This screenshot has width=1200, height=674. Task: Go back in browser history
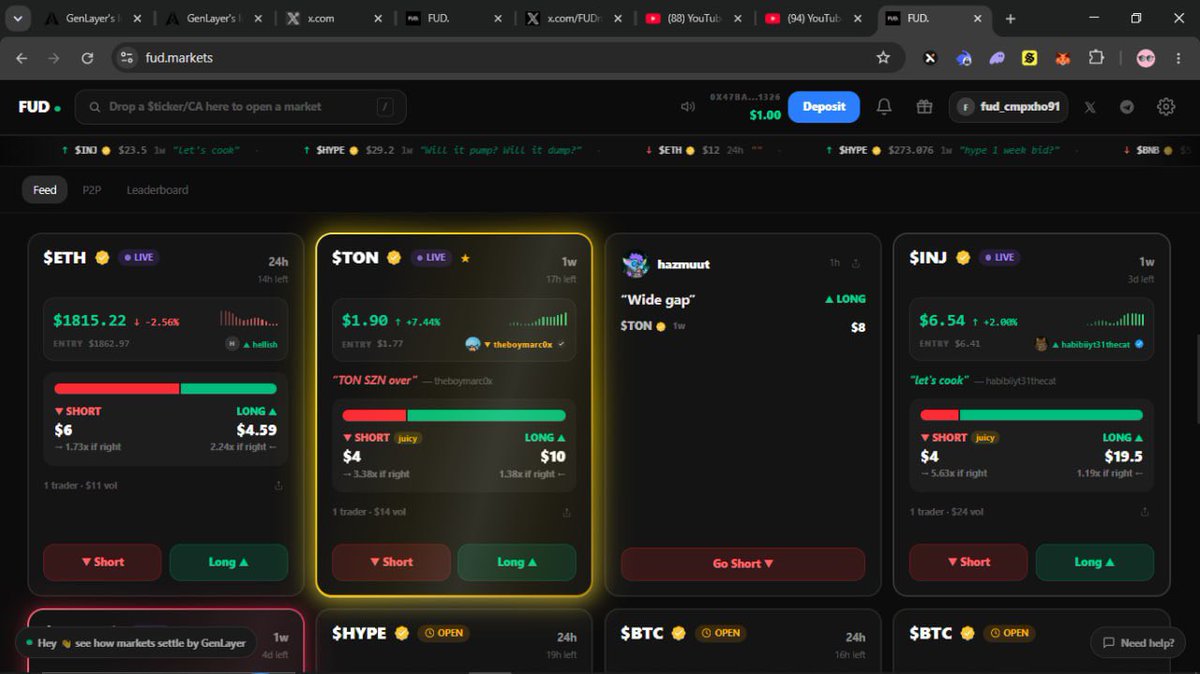[x=22, y=58]
